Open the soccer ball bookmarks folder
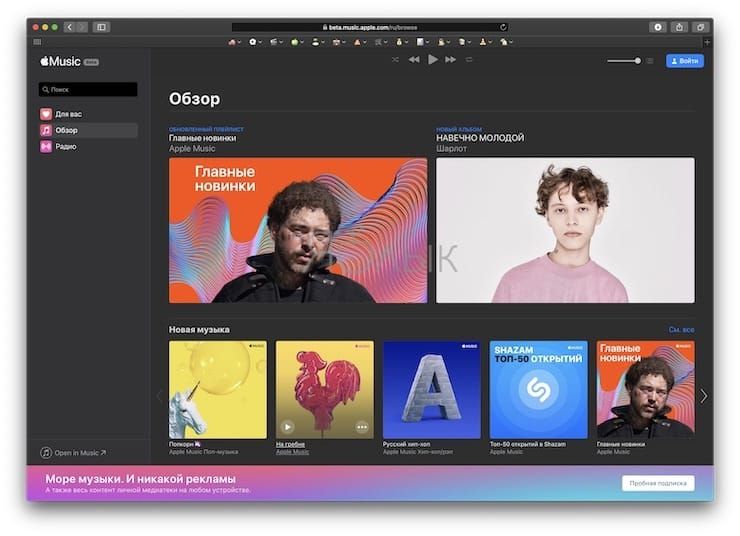Image resolution: width=740 pixels, height=536 pixels. (253, 42)
